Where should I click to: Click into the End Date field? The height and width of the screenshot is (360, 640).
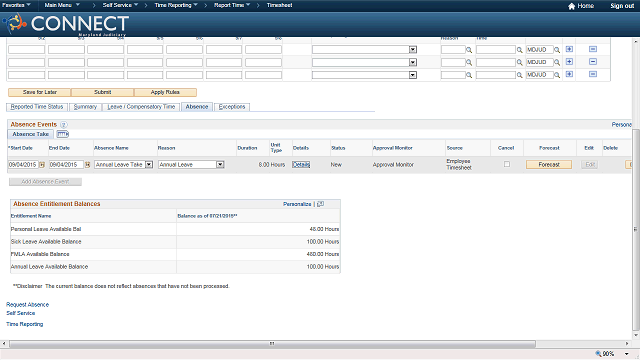tap(66, 164)
